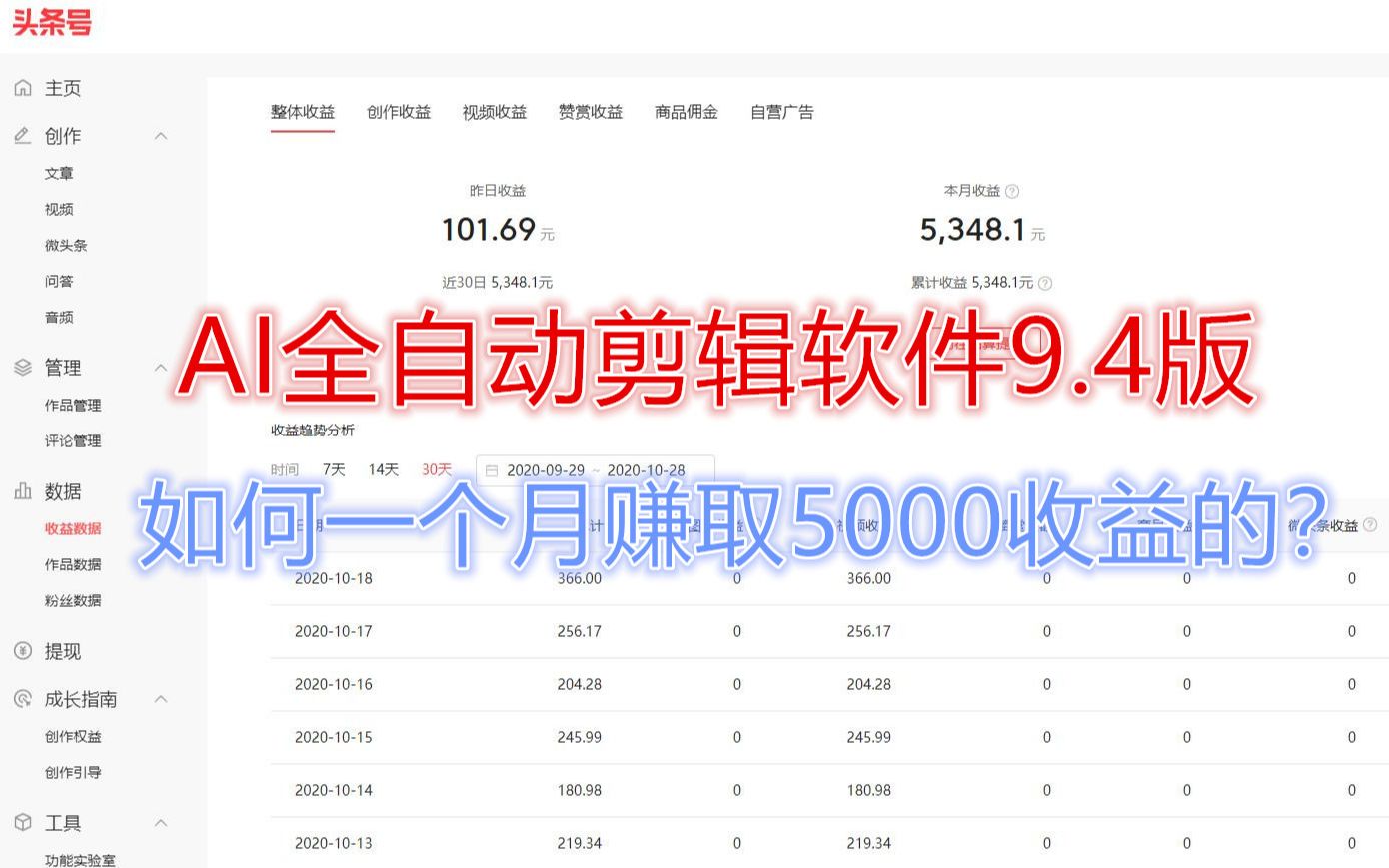The height and width of the screenshot is (868, 1389).
Task: Click date cell 2020-10-16
Action: [x=334, y=684]
